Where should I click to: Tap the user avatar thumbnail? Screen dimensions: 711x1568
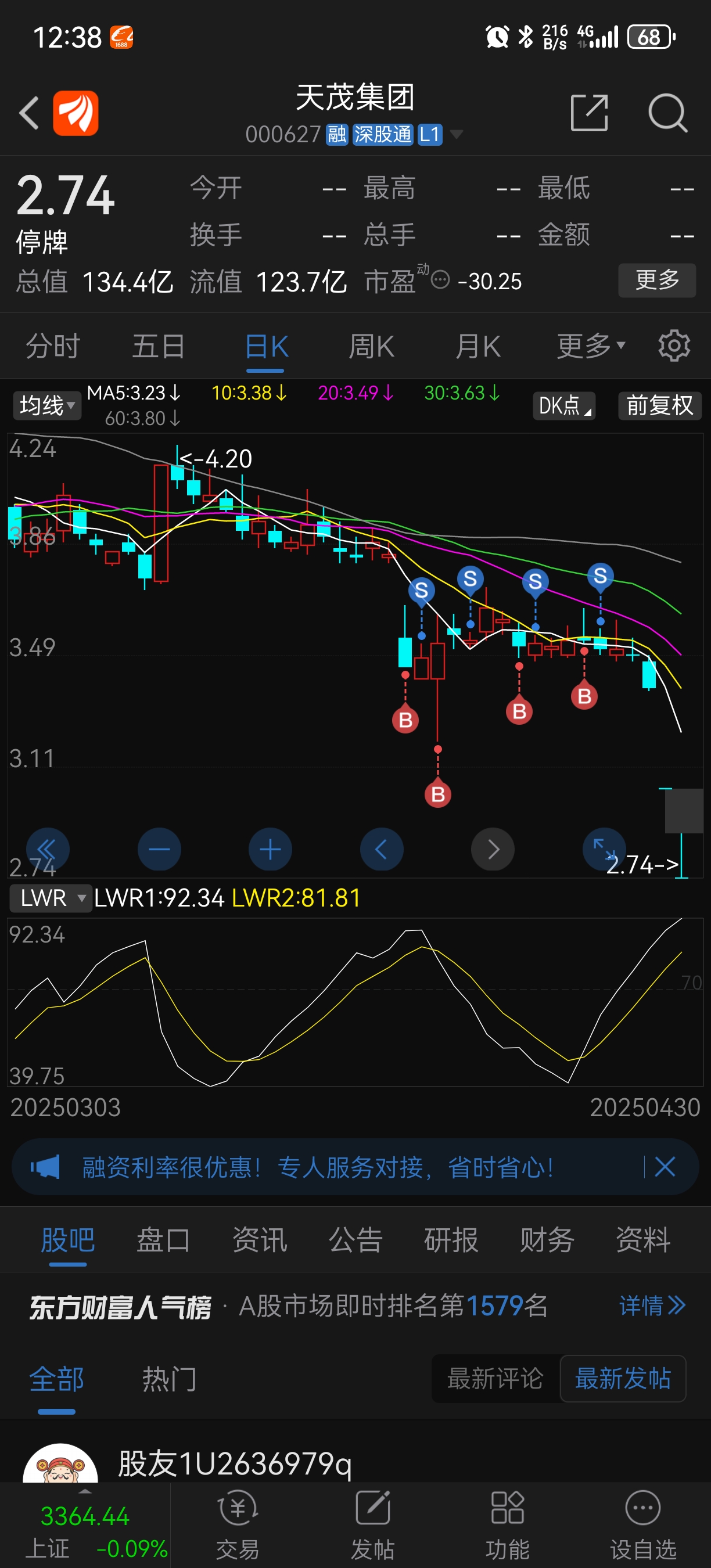click(x=60, y=1464)
